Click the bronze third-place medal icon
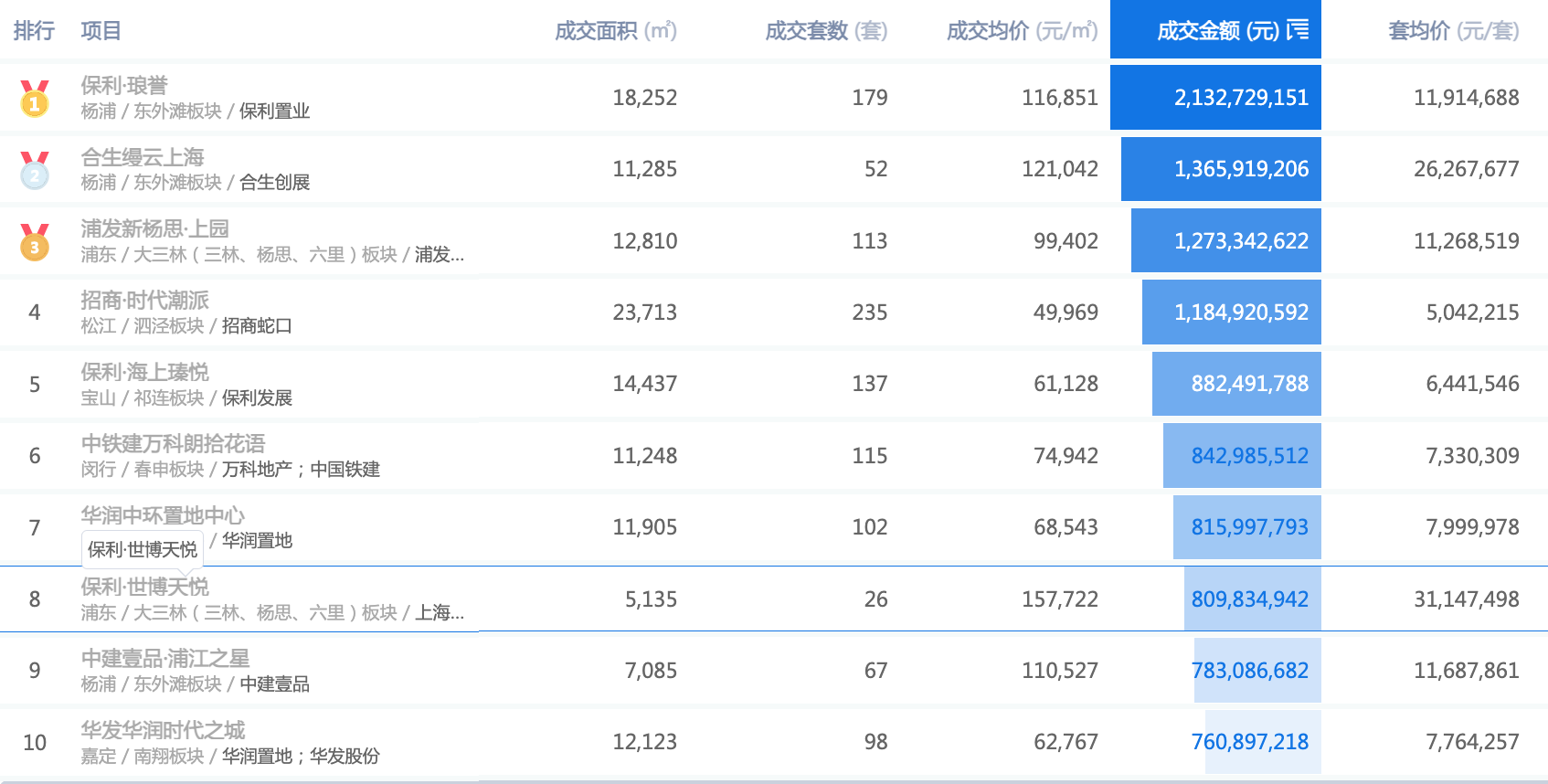 pyautogui.click(x=35, y=242)
